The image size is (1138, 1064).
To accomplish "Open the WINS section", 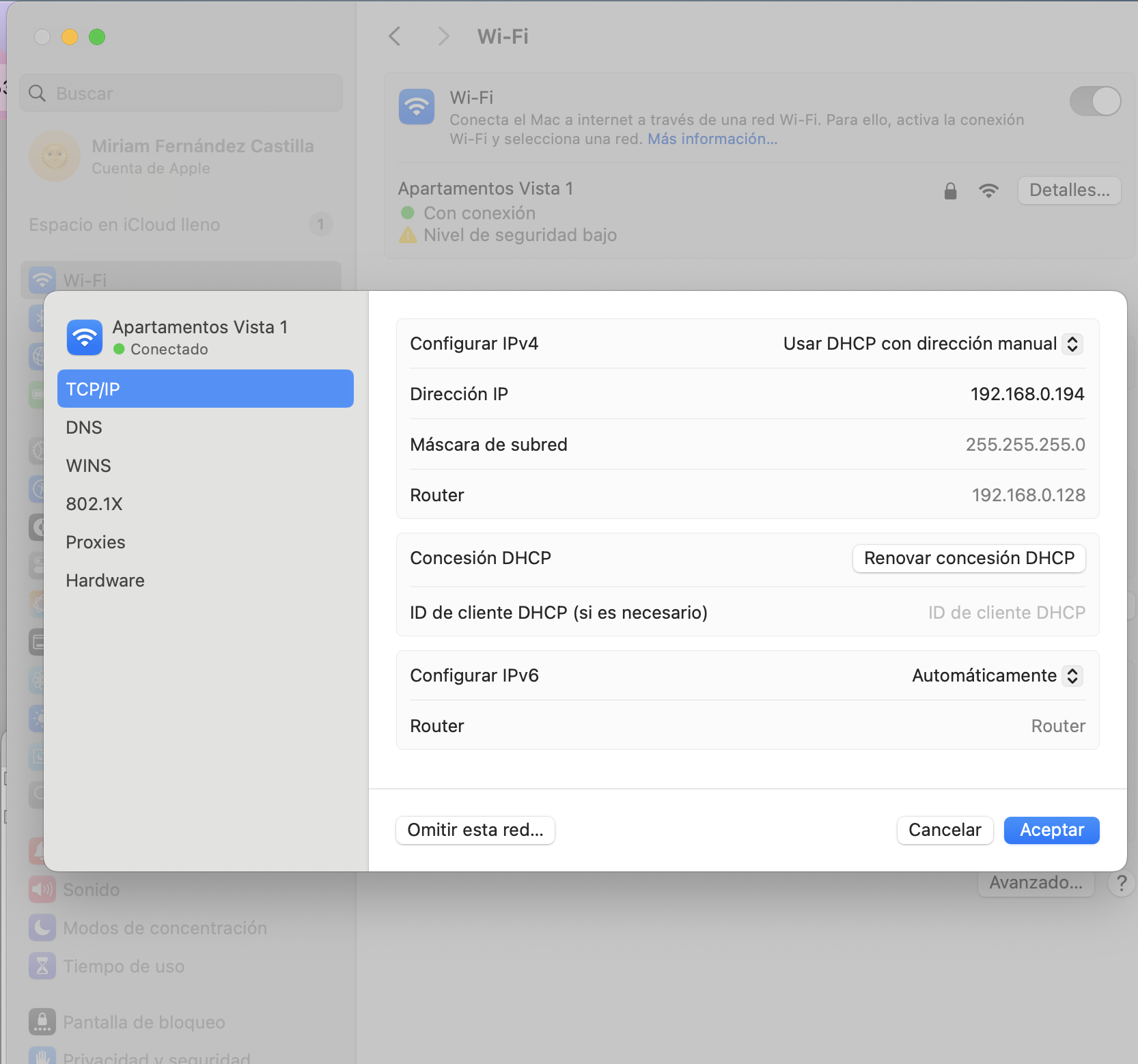I will (x=88, y=465).
